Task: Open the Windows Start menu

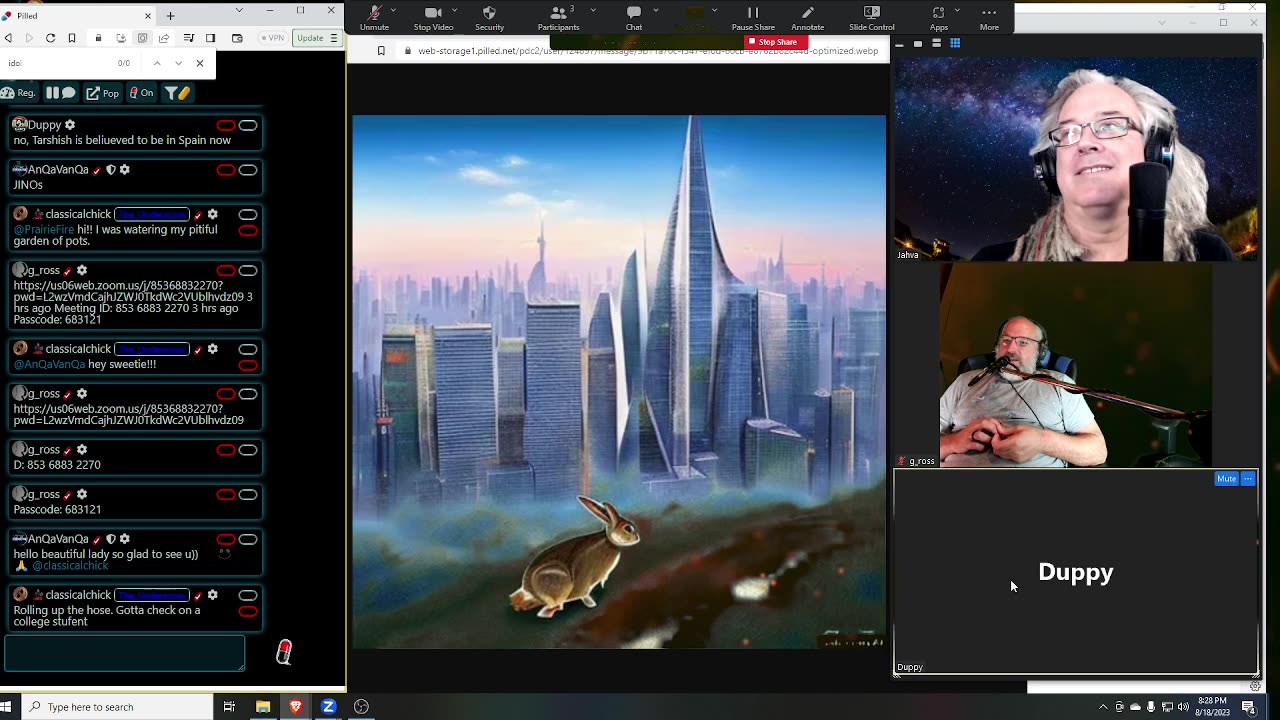Action: [x=8, y=707]
